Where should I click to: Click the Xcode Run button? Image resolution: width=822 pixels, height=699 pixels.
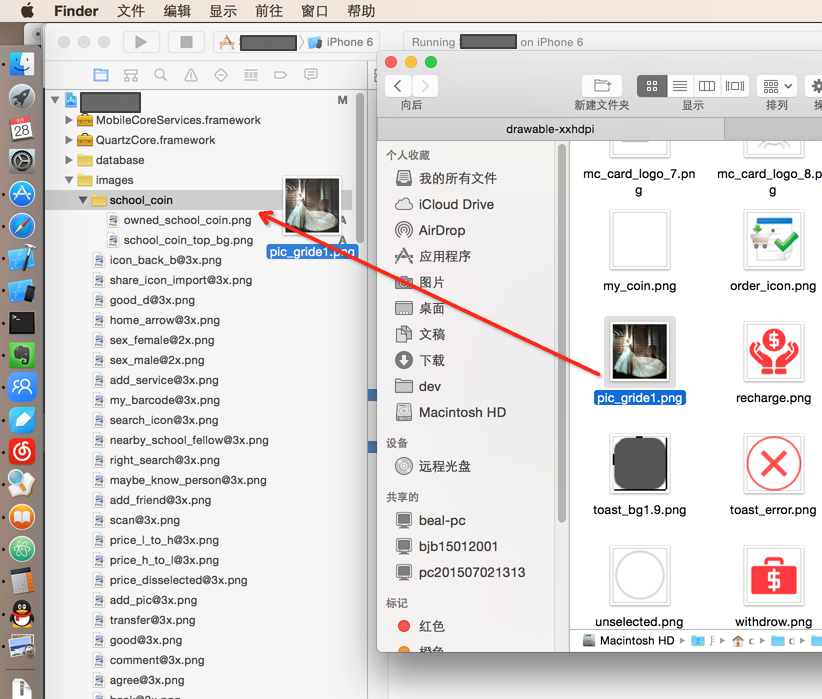(141, 42)
